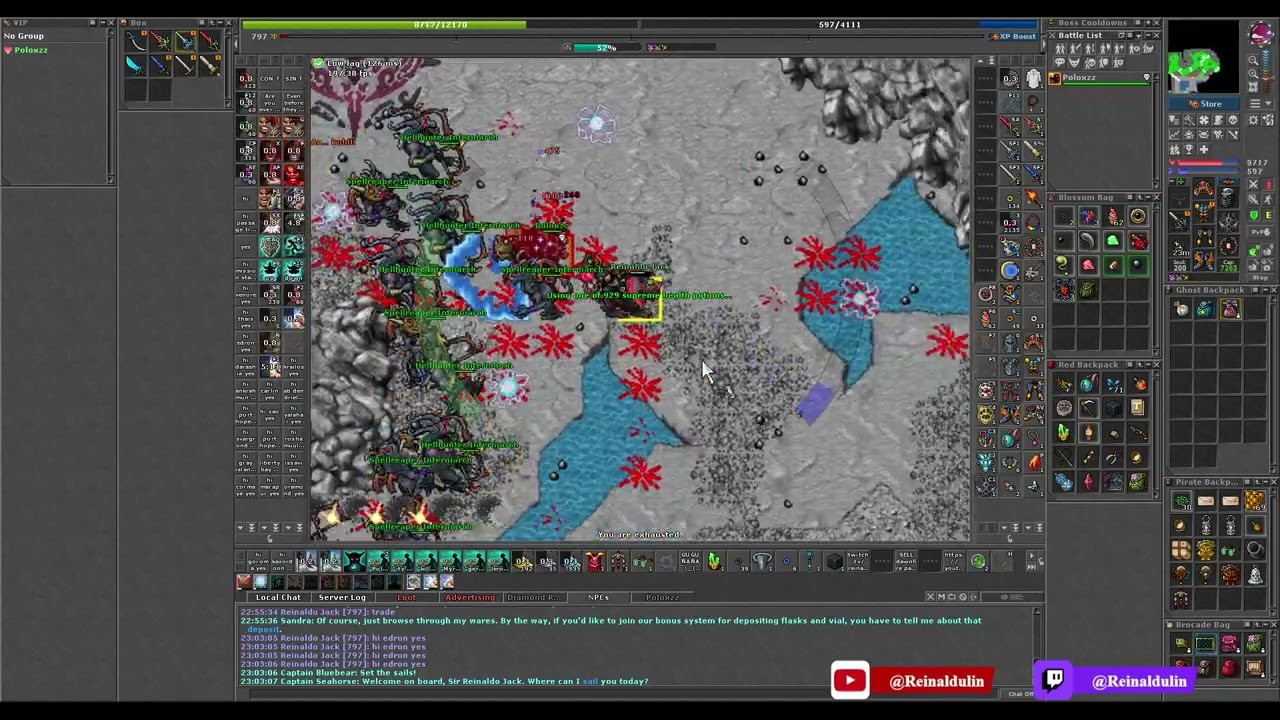Switch to the Server Log tab

(x=342, y=597)
